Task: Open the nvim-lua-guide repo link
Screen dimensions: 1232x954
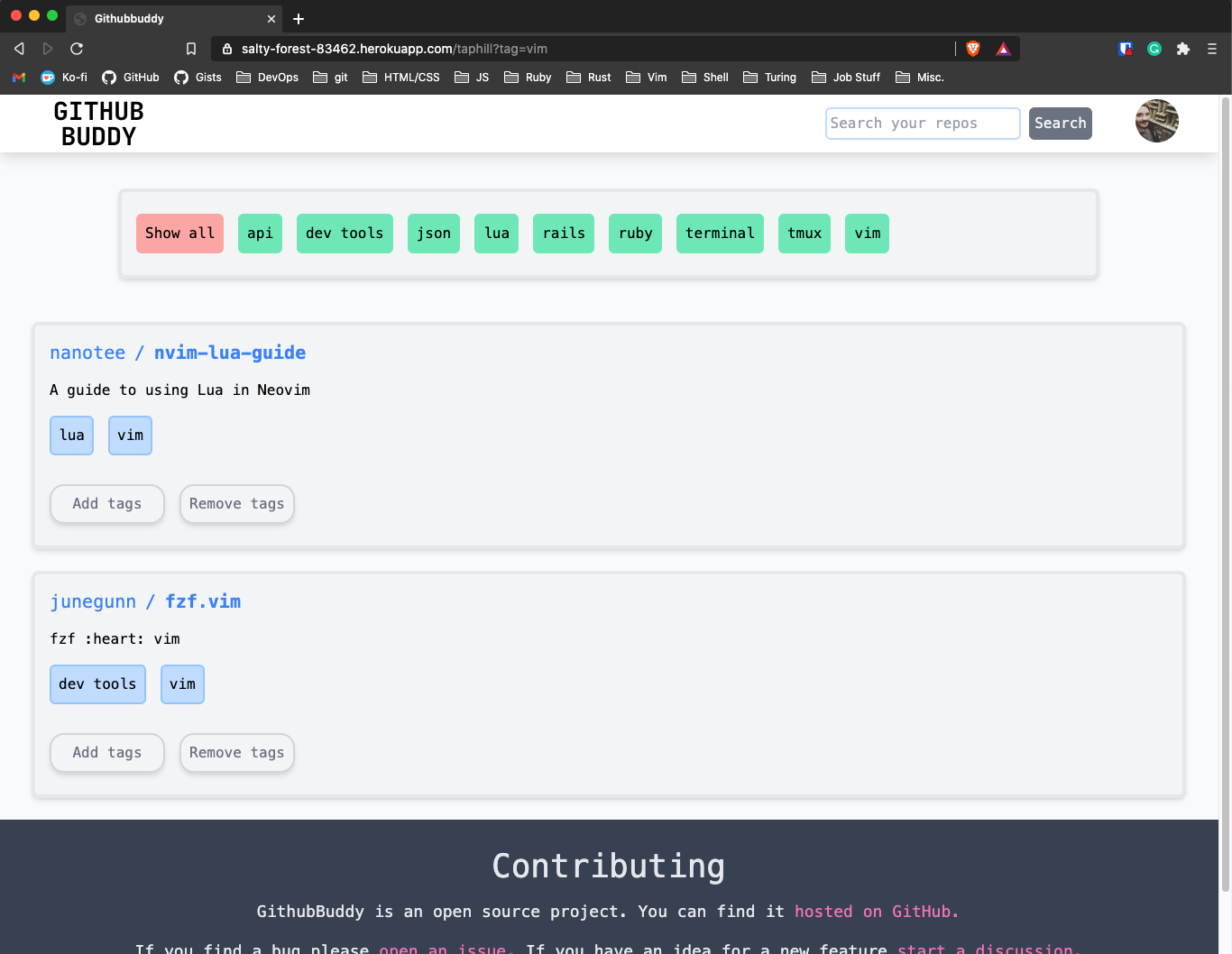Action: [x=230, y=353]
